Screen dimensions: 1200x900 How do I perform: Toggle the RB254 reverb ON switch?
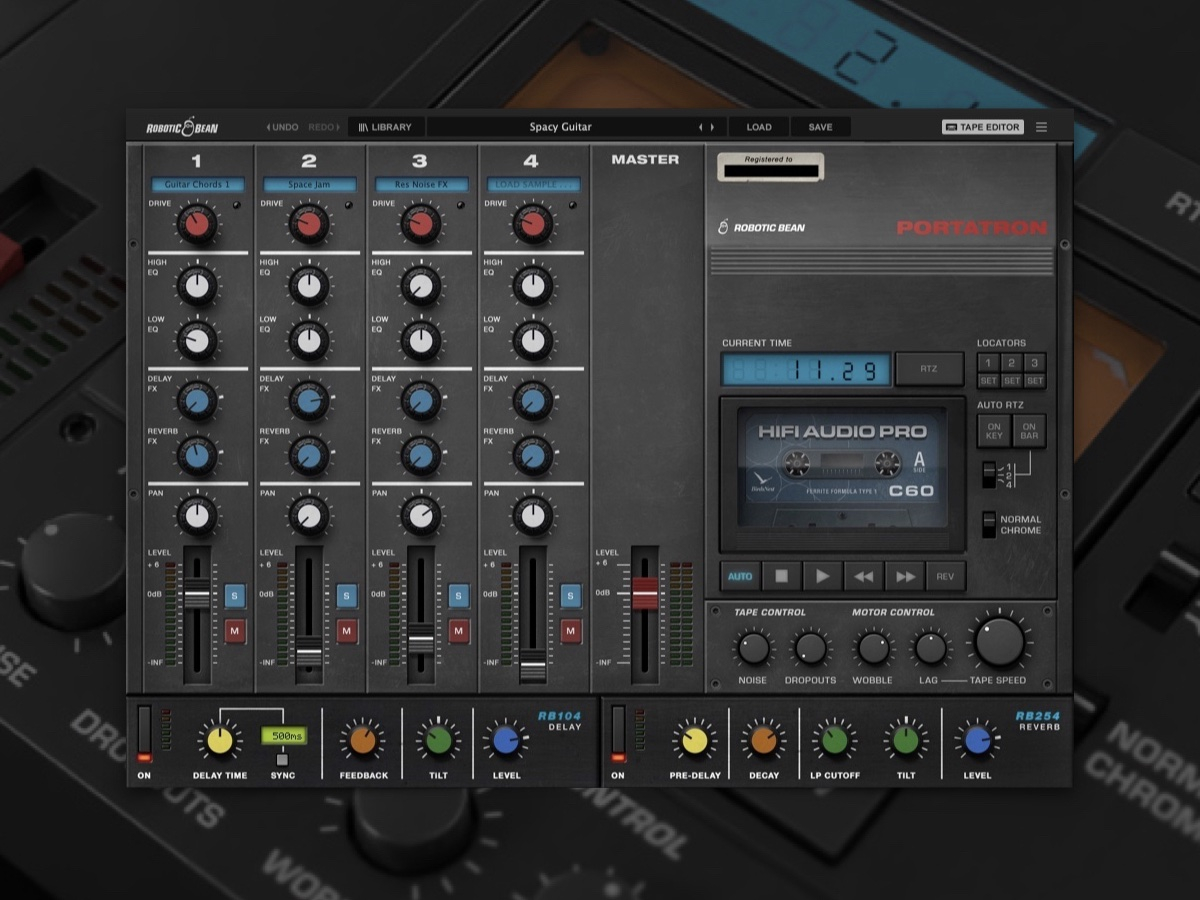(618, 733)
